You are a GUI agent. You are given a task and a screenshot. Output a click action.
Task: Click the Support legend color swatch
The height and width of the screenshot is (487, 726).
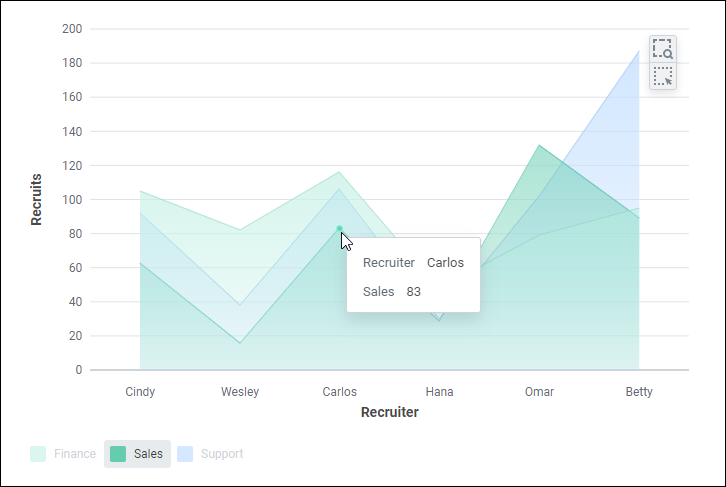pos(185,454)
